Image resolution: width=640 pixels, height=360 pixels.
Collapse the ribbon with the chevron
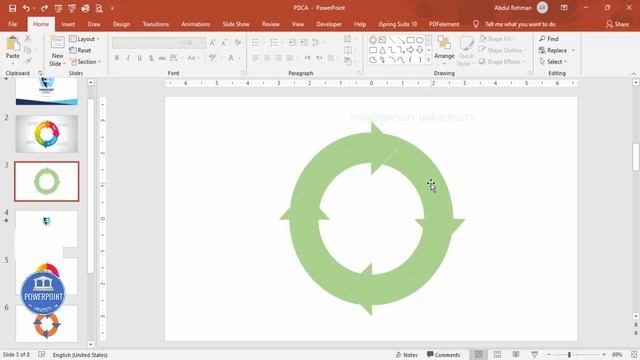pyautogui.click(x=633, y=73)
